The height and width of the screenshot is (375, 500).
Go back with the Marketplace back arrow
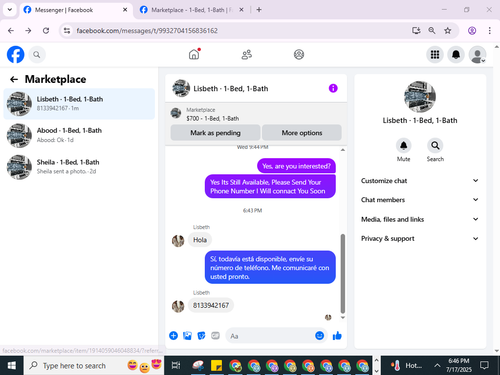[14, 79]
